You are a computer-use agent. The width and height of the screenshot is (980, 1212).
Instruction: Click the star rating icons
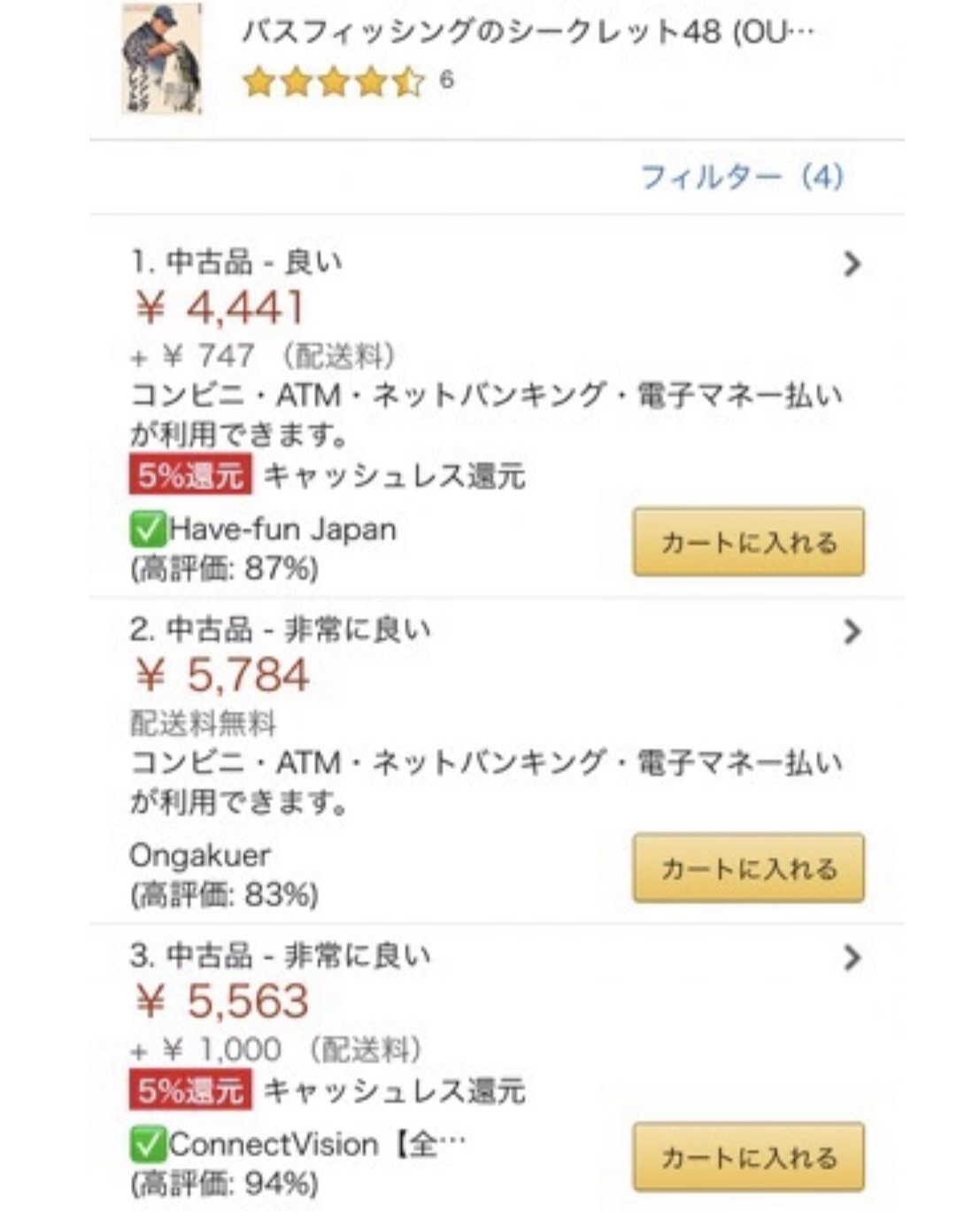pyautogui.click(x=334, y=82)
